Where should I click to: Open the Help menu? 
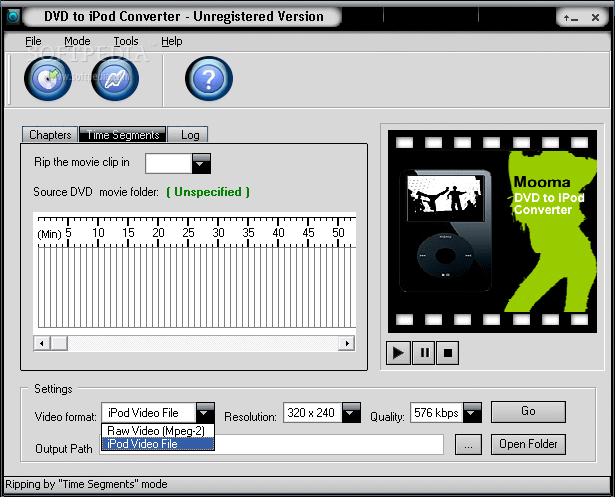click(x=171, y=41)
